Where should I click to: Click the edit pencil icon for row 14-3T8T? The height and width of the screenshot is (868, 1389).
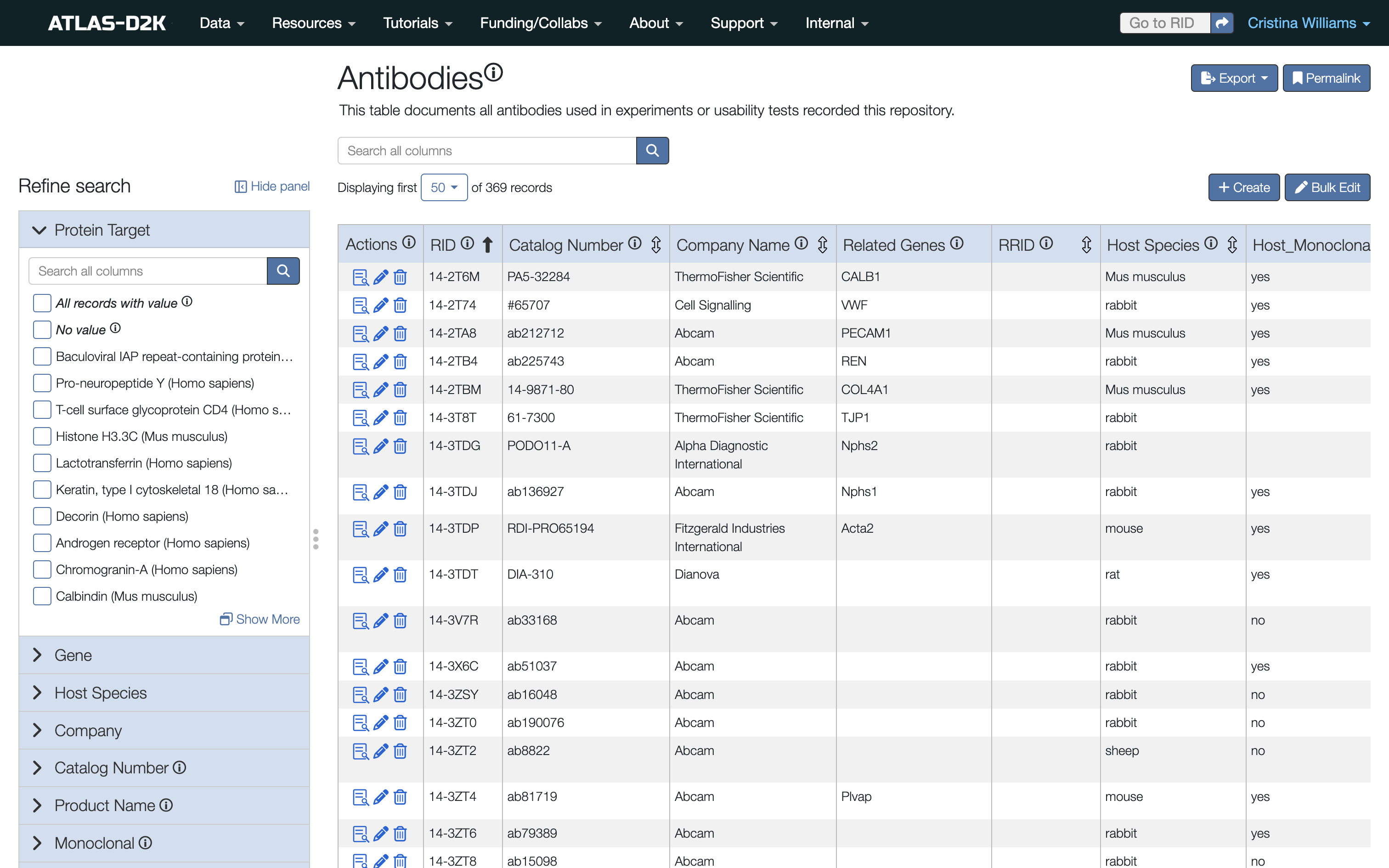pos(378,417)
